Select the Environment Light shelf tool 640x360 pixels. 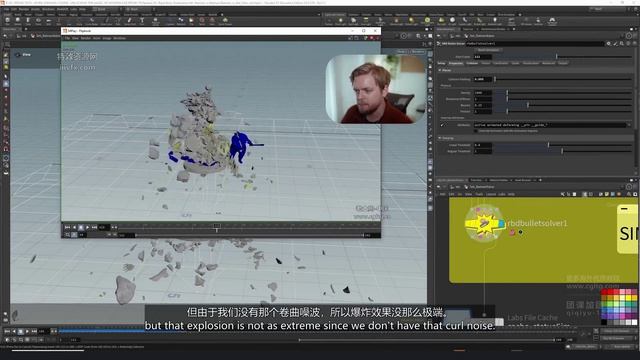[x=427, y=20]
